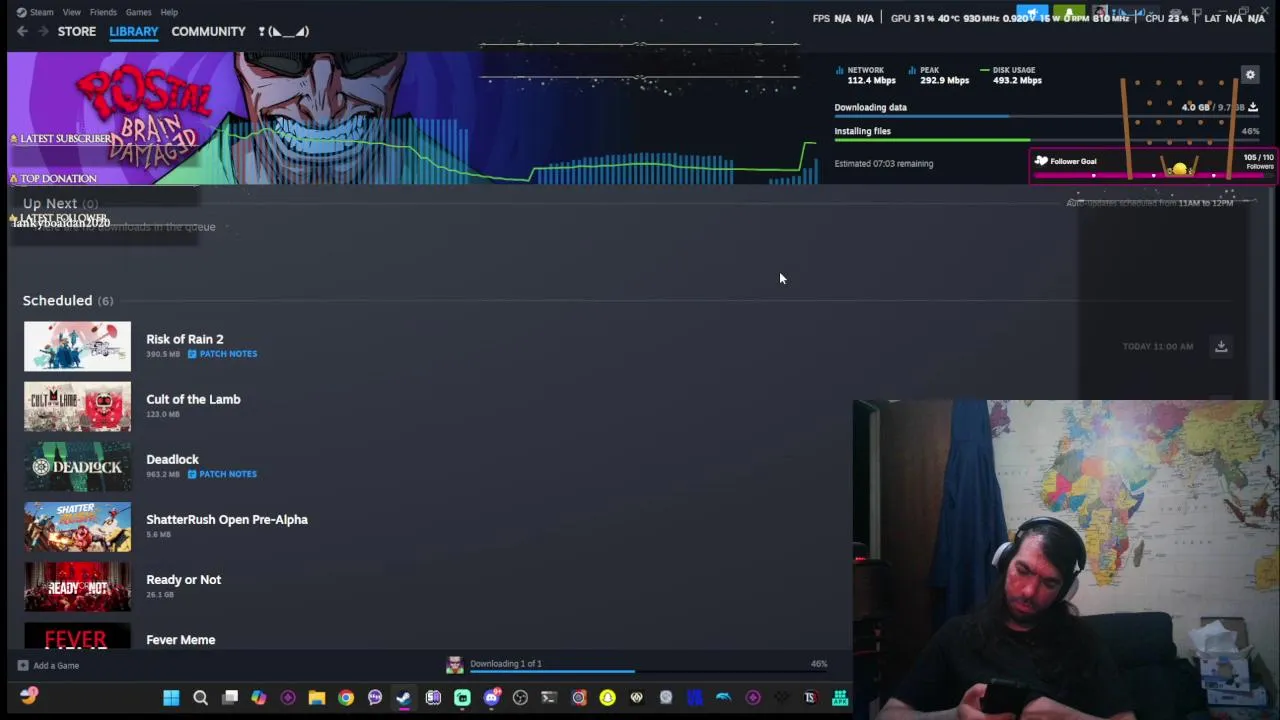Screen dimensions: 1280x720
Task: Open the TS app on the taskbar
Action: click(810, 698)
